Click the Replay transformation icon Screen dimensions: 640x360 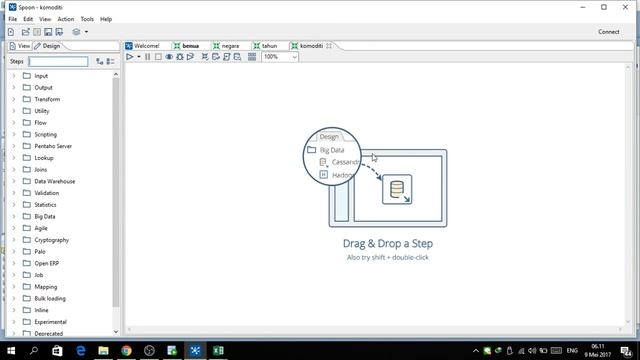(190, 57)
